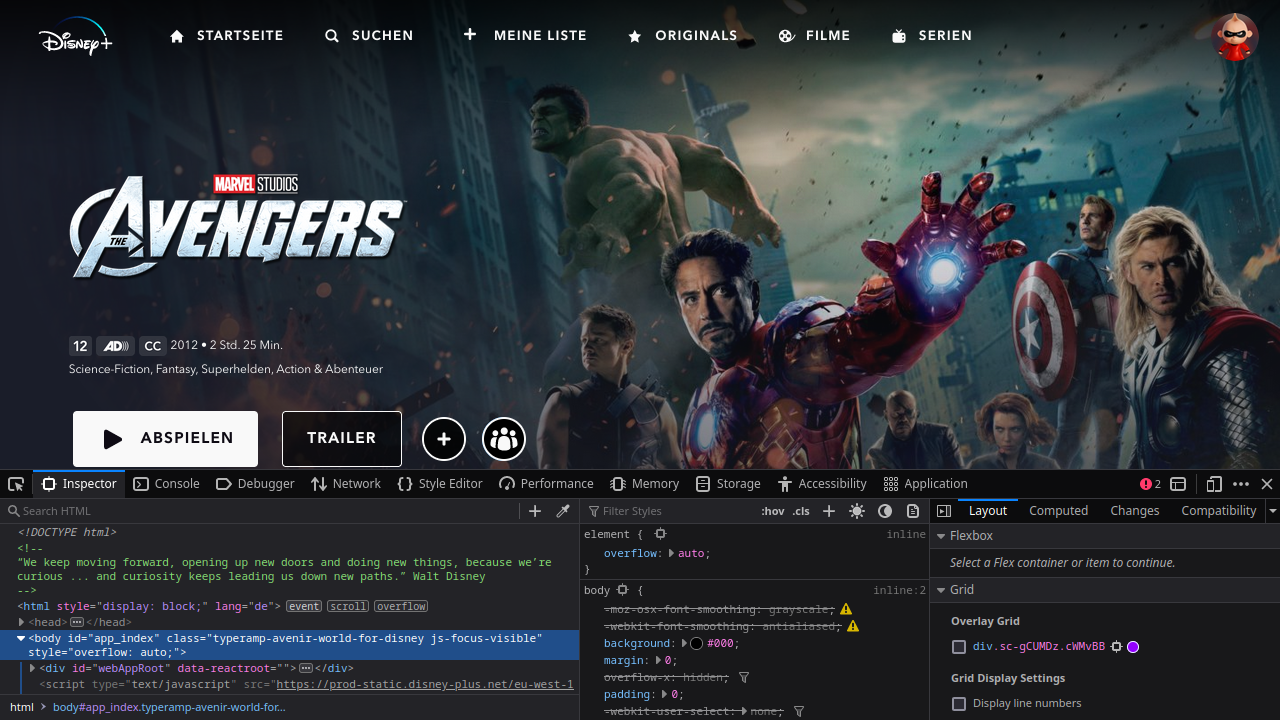This screenshot has width=1280, height=720.
Task: Open the Memory panel
Action: (x=645, y=484)
